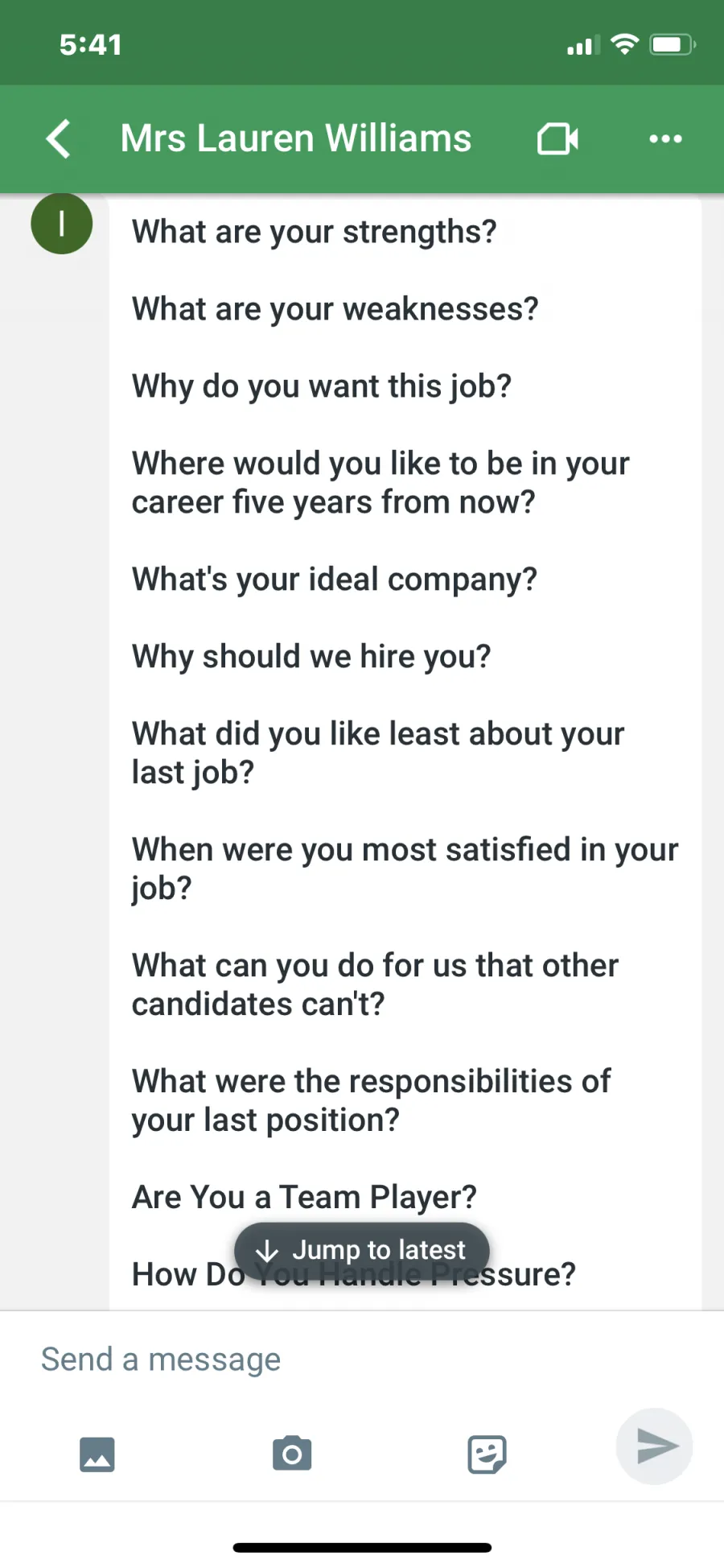The image size is (724, 1568).
Task: Tap the home indicator bar at bottom
Action: [362, 1547]
